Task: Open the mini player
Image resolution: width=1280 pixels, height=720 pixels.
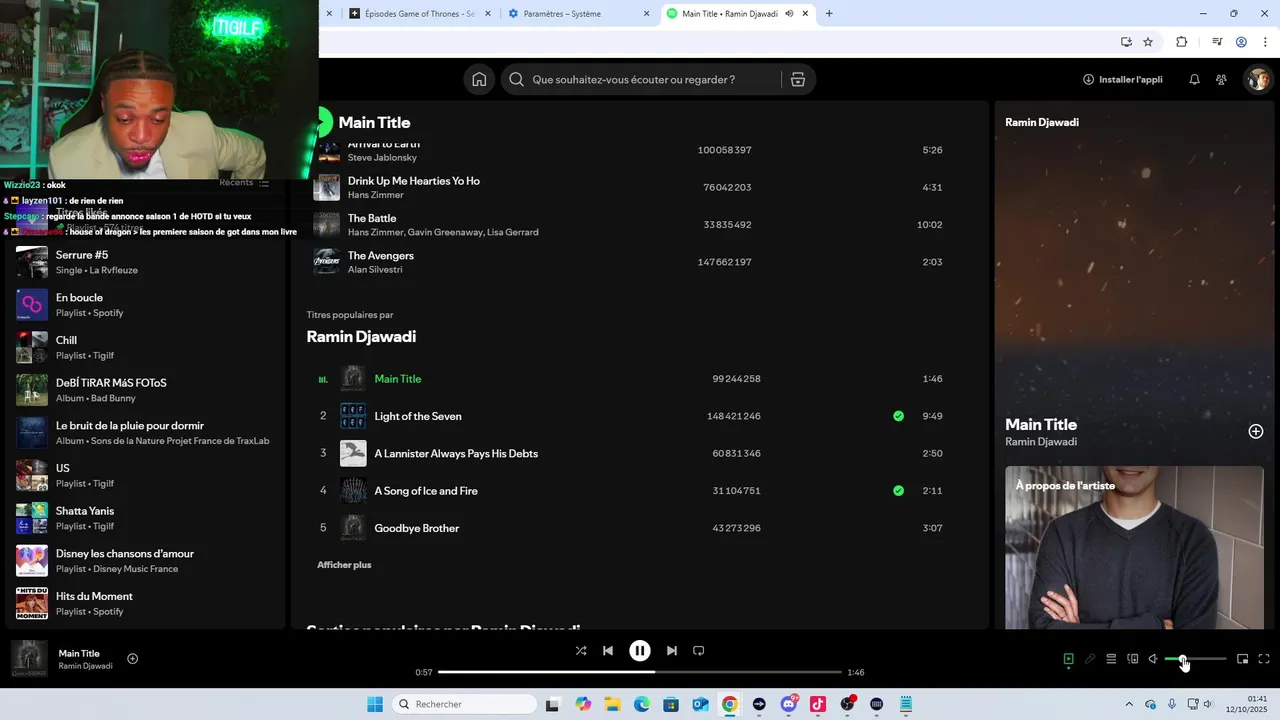Action: 1242,659
